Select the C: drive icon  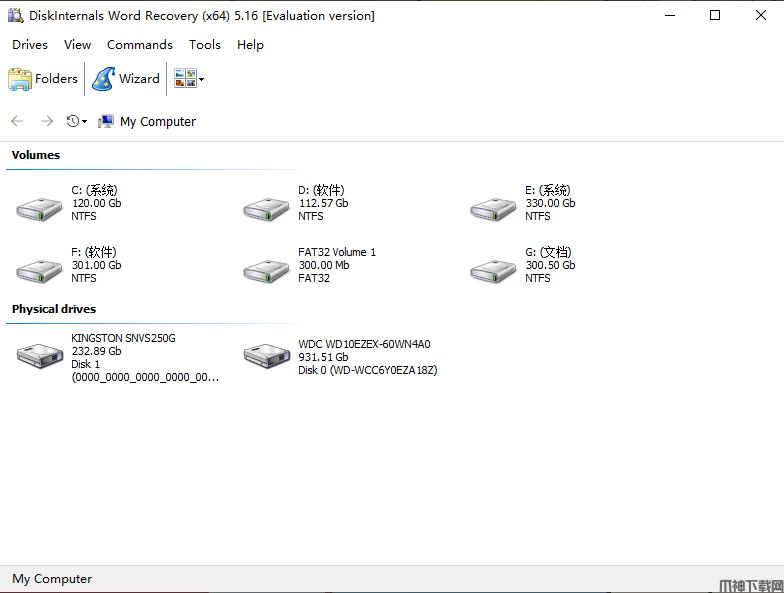pyautogui.click(x=39, y=209)
